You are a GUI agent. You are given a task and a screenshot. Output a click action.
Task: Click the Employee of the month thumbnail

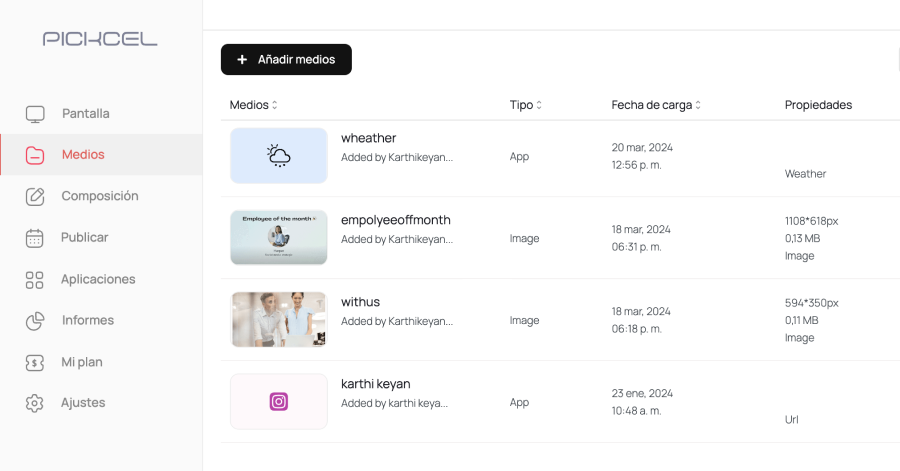point(279,238)
